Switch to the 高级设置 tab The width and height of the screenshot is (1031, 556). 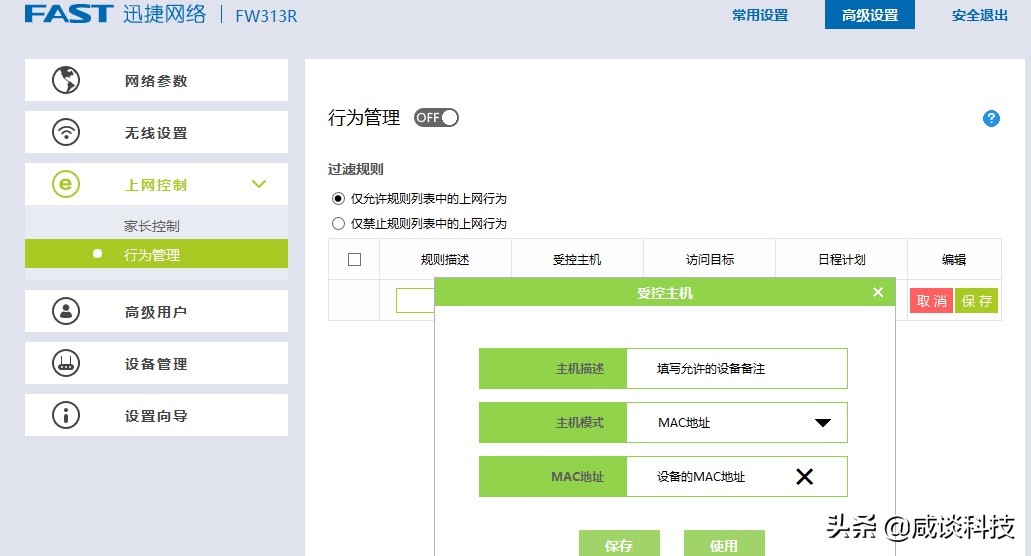(870, 14)
